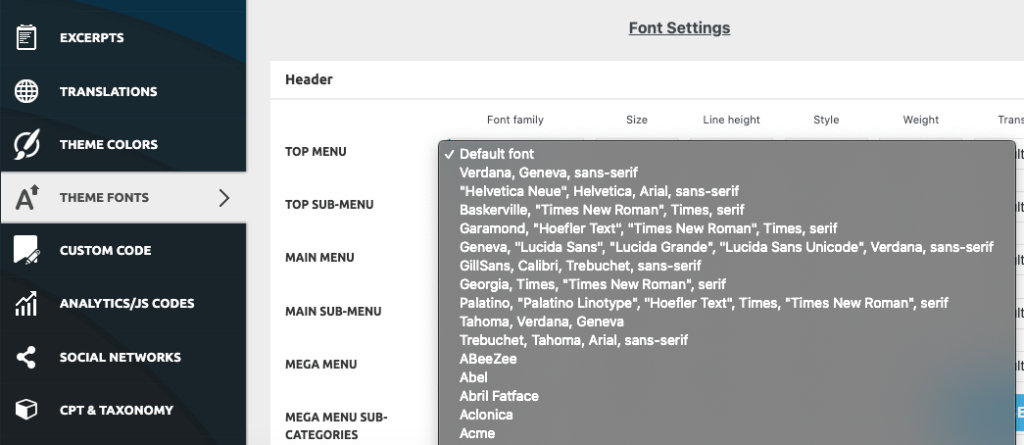Click the MEGA MENU SUB-CATEGORIES label
1024x445 pixels.
(336, 425)
